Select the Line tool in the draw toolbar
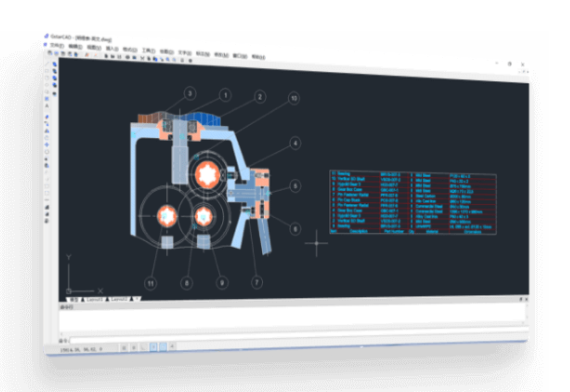570x392 pixels. click(47, 64)
